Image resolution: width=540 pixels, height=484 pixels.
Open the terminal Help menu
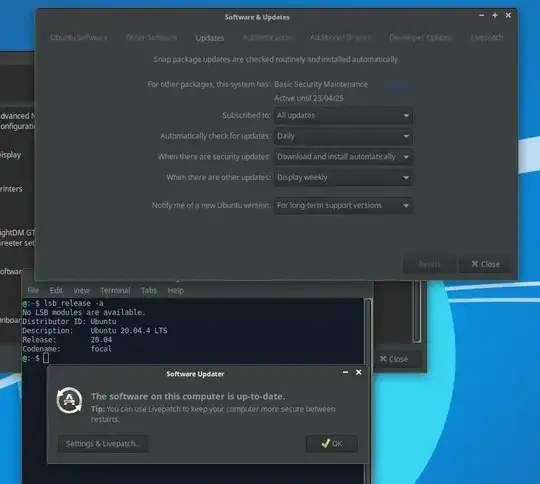coord(176,290)
